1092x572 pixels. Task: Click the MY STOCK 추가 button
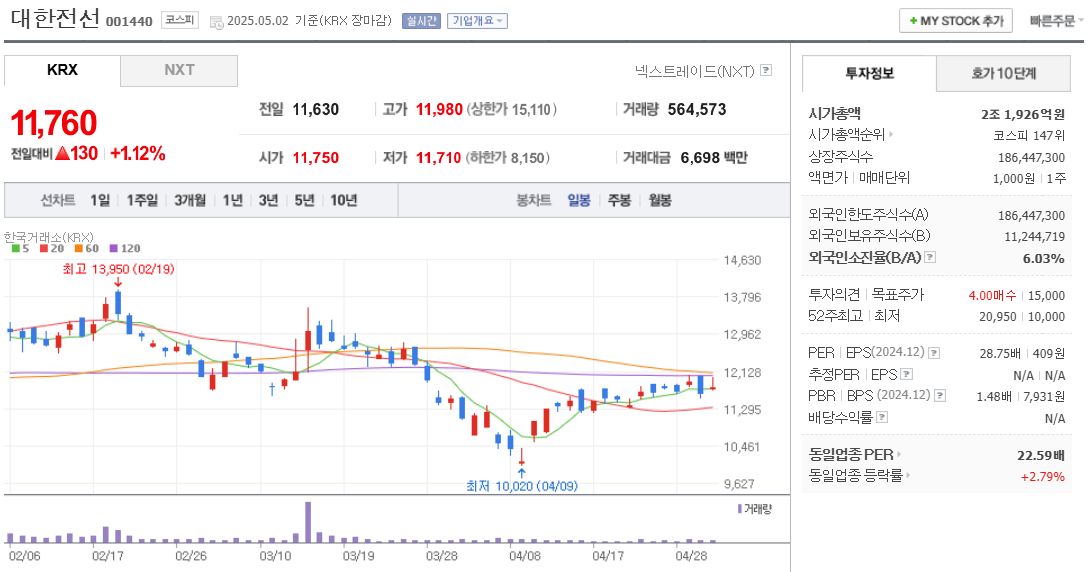956,21
